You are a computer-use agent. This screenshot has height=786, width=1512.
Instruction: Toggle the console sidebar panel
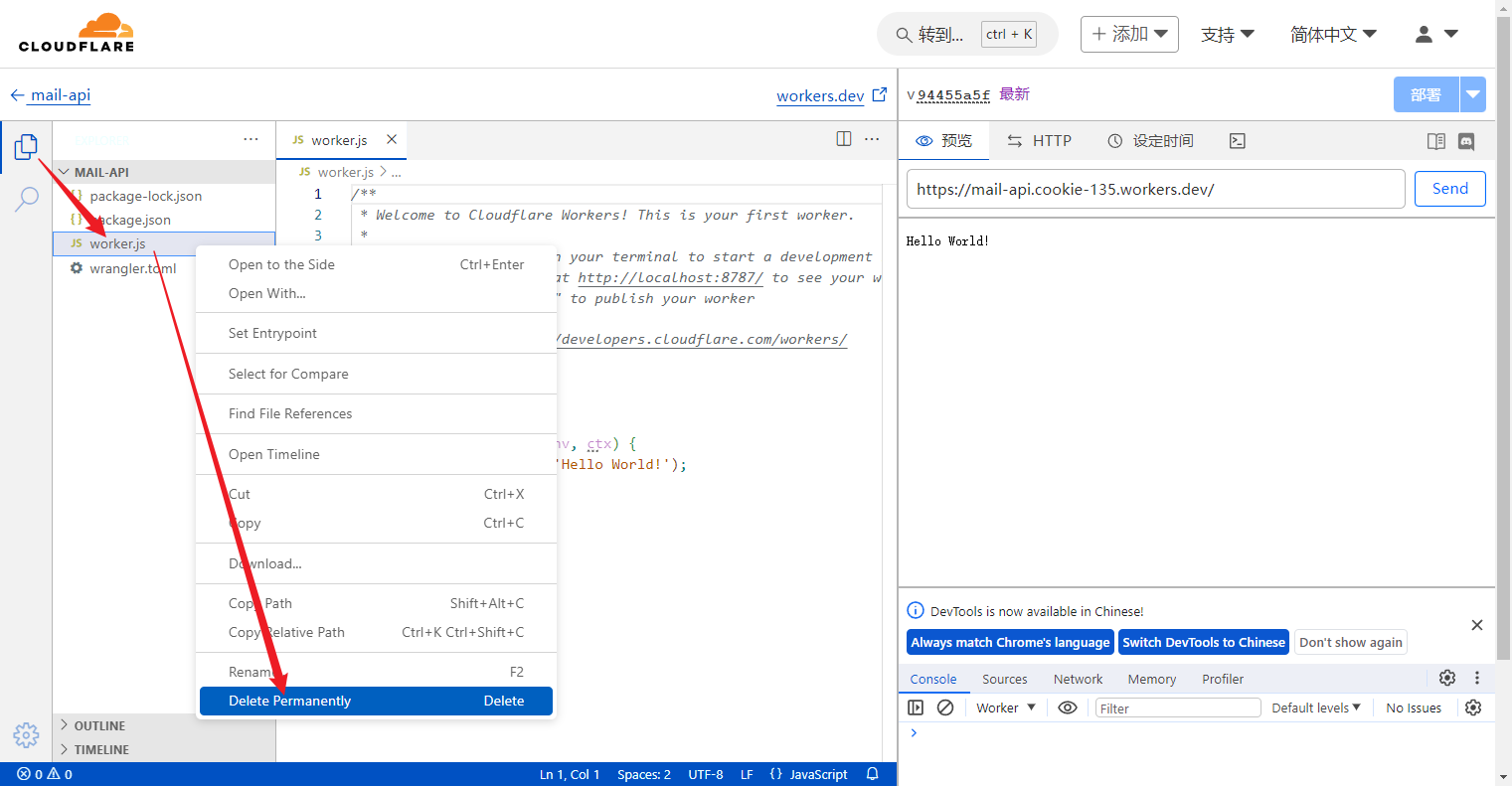916,707
